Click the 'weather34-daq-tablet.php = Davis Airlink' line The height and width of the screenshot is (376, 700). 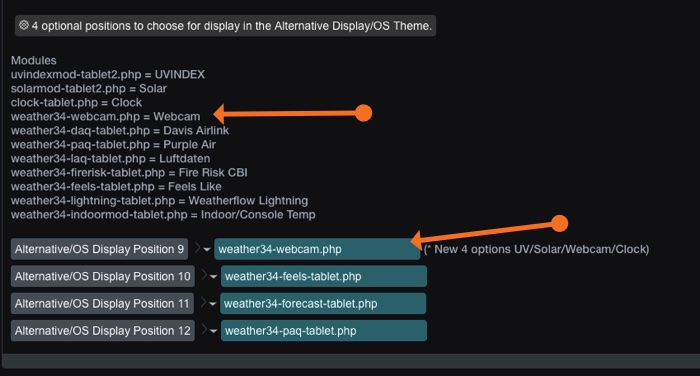tap(120, 130)
